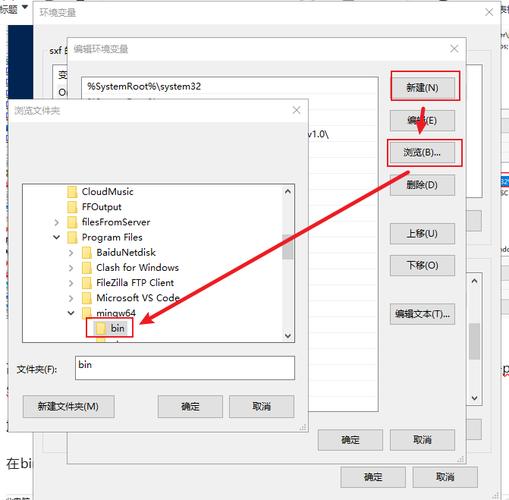This screenshot has width=509, height=500.
Task: Click the 编辑文本(T)... button
Action: 422,314
